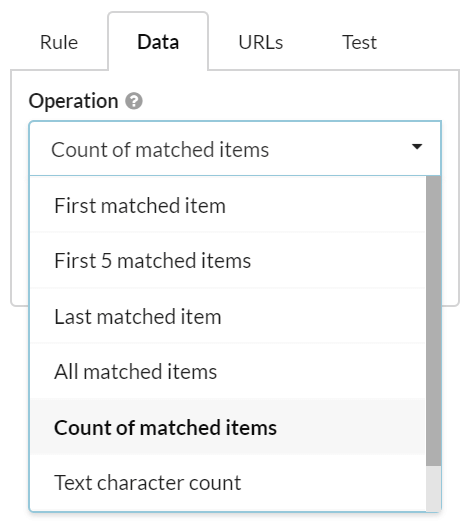
Task: Pick 'Text character count' option
Action: [228, 483]
